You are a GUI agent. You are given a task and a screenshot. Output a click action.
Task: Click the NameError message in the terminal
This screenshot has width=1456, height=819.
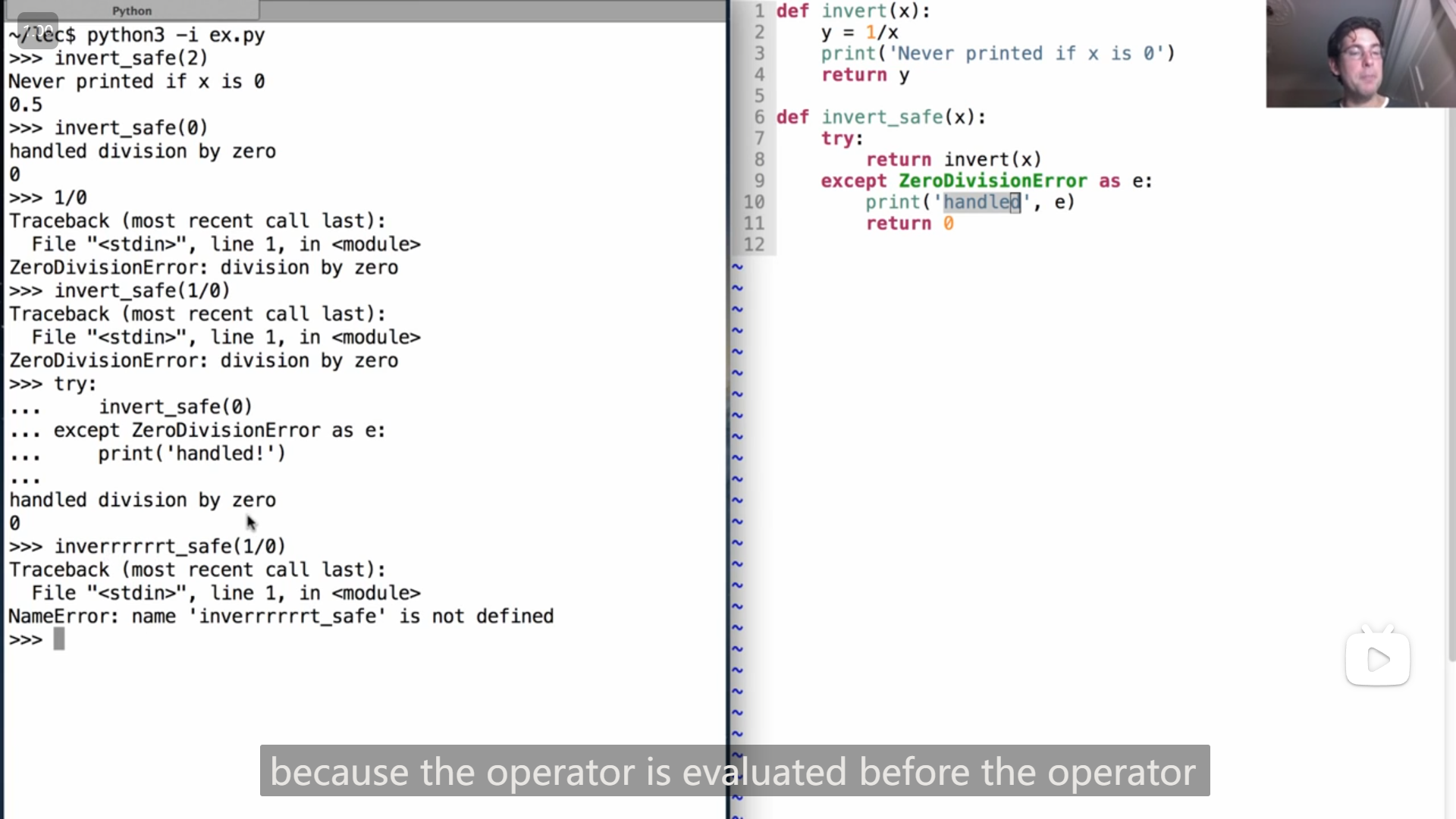(281, 616)
